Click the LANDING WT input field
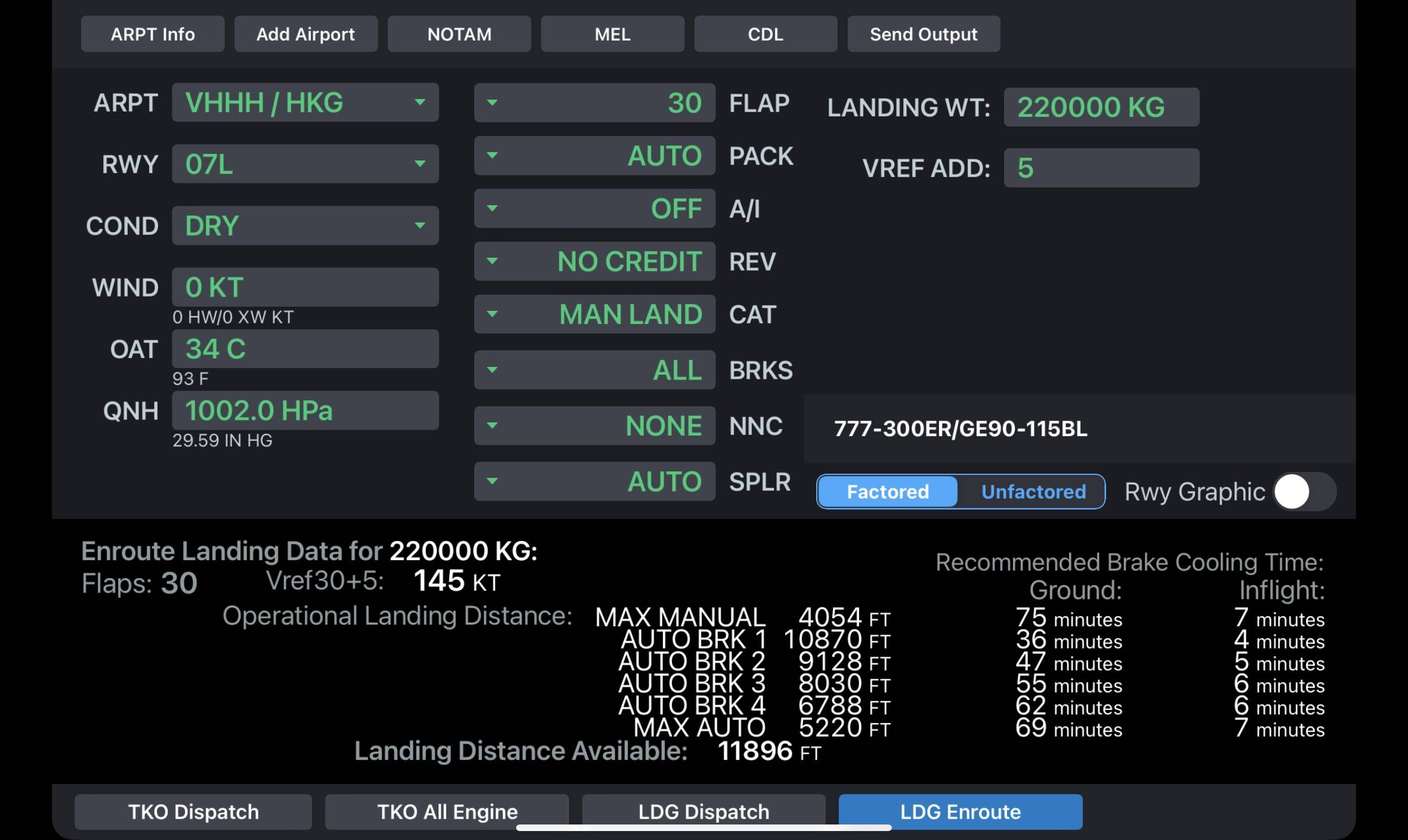Viewport: 1408px width, 840px height. pos(1101,107)
